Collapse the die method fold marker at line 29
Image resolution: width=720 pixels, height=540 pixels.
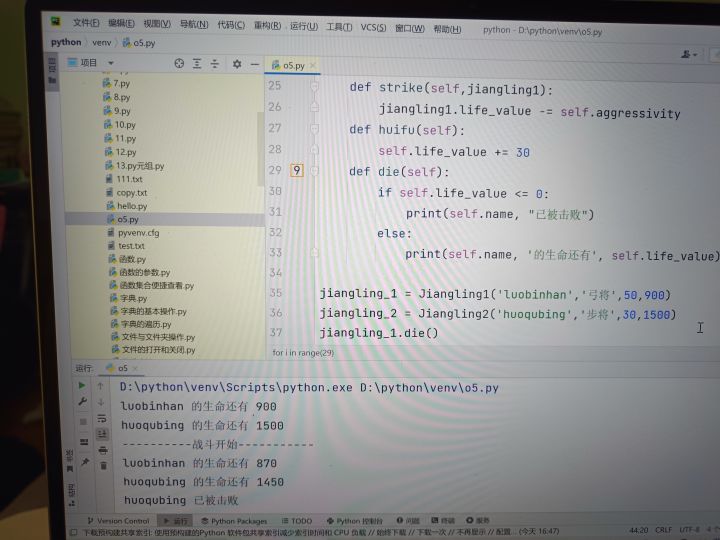[x=314, y=171]
